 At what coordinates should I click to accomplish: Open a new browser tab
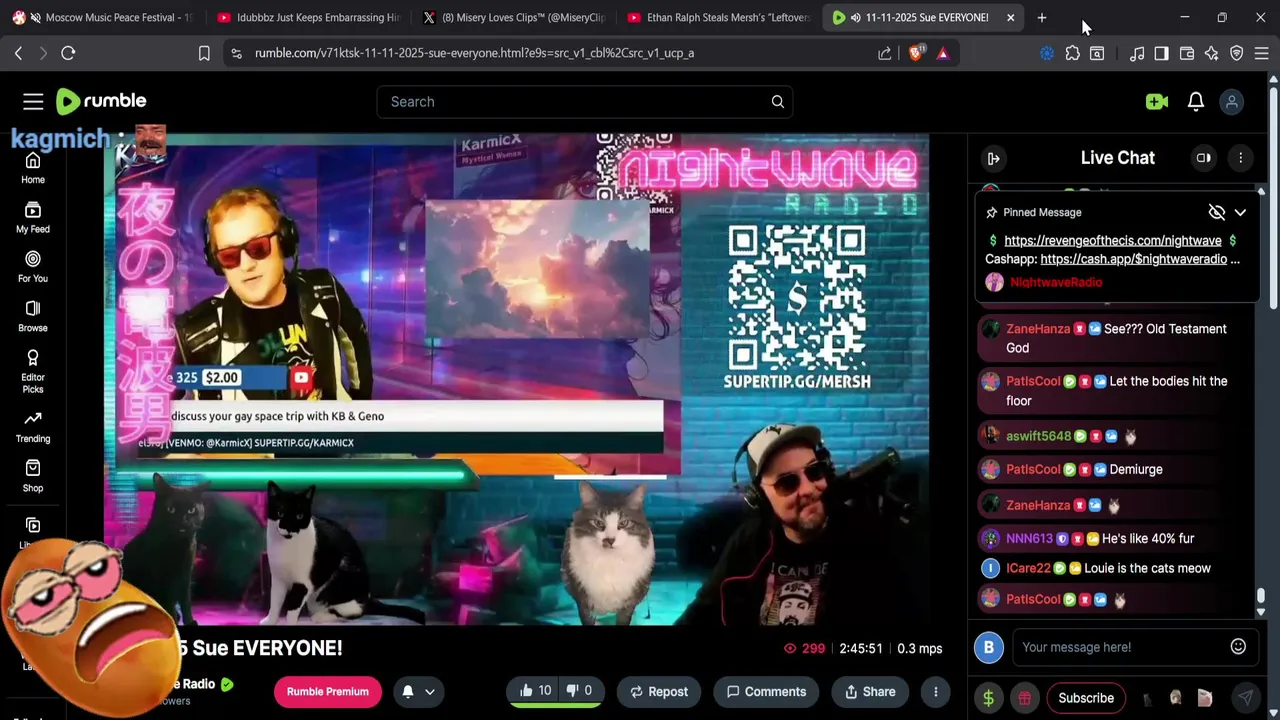coord(1041,17)
